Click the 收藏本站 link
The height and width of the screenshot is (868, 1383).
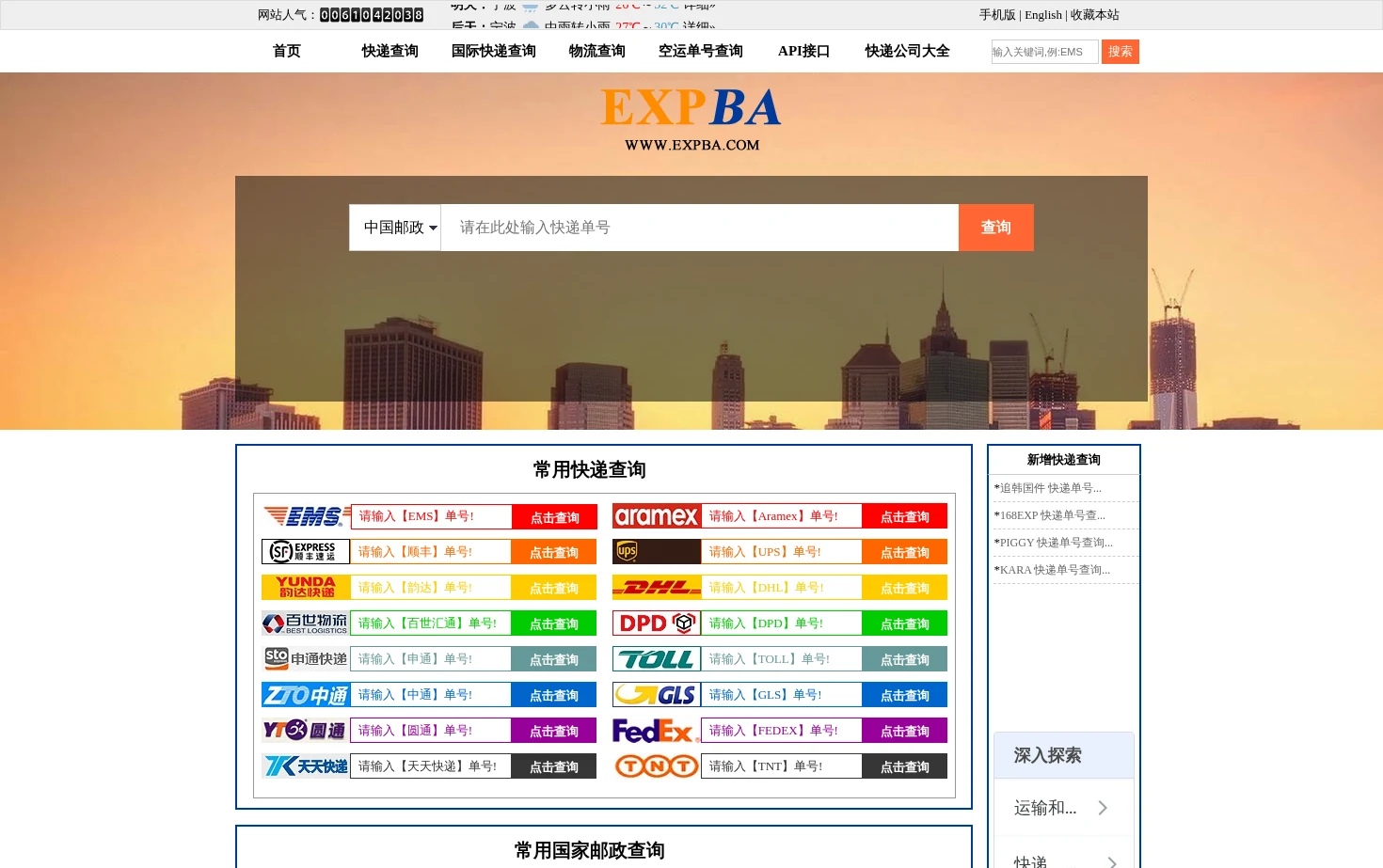tap(1095, 14)
